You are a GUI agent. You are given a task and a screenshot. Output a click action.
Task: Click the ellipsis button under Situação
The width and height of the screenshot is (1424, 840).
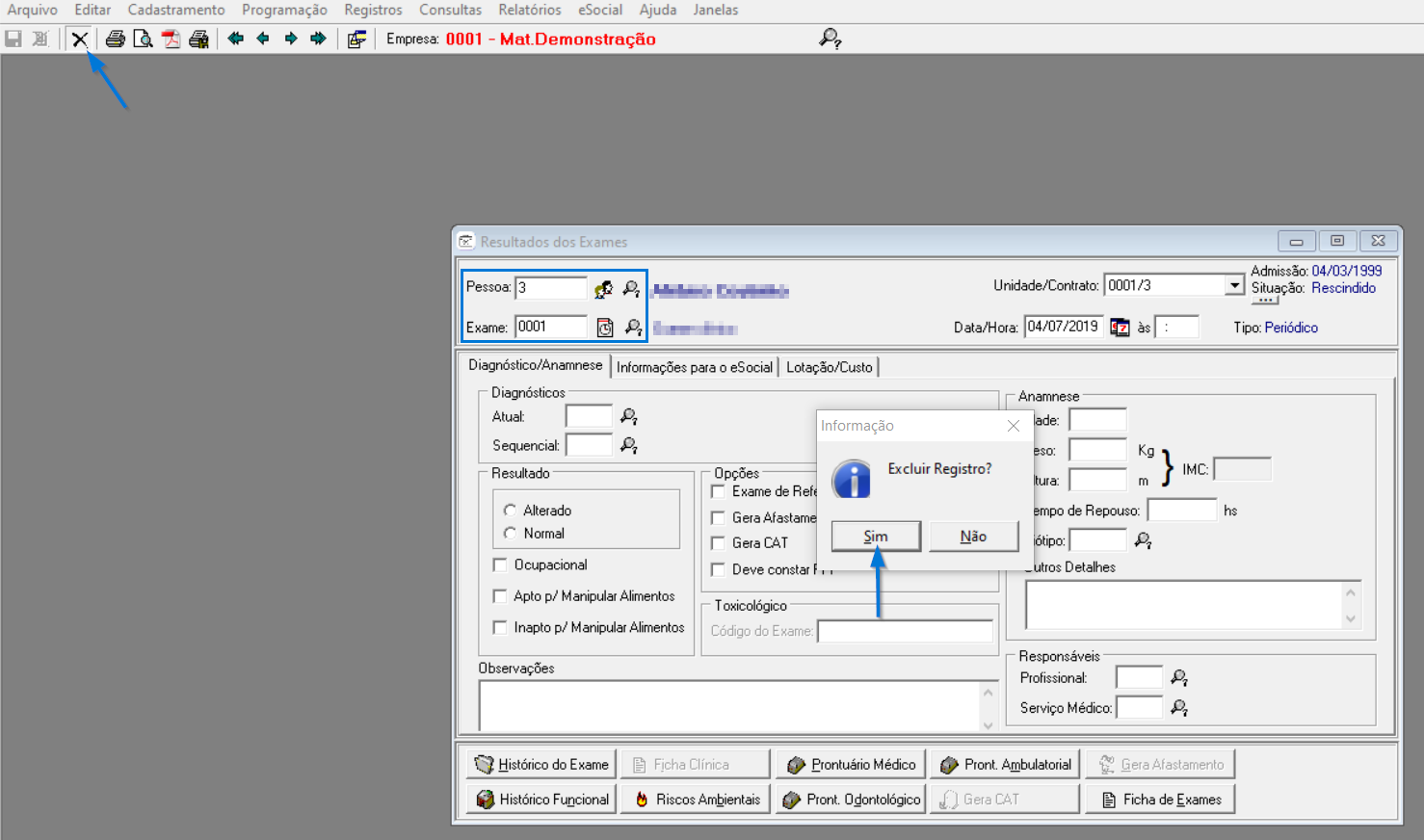point(1265,300)
